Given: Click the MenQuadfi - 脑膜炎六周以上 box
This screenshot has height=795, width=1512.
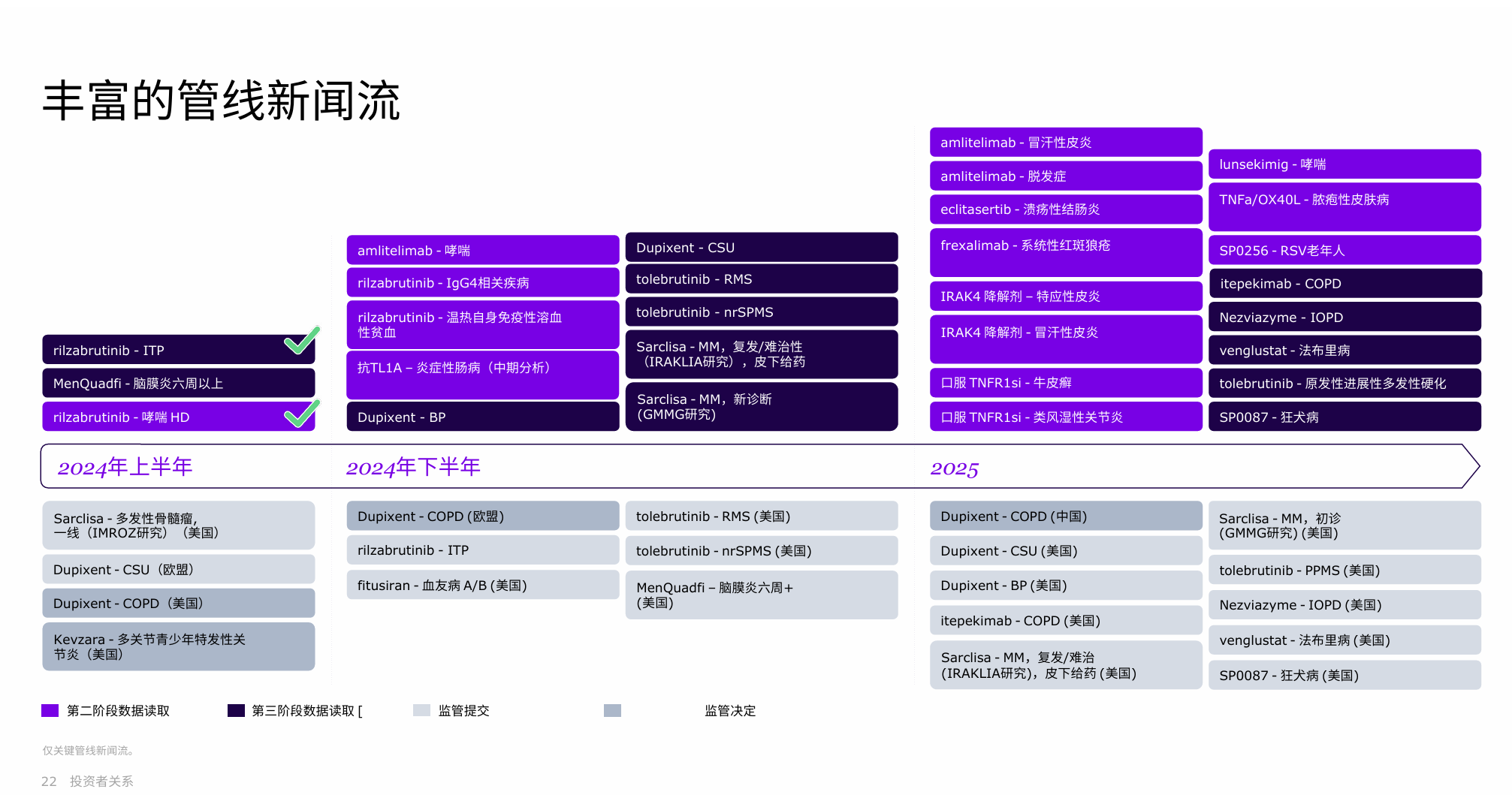Looking at the screenshot, I should click(179, 383).
